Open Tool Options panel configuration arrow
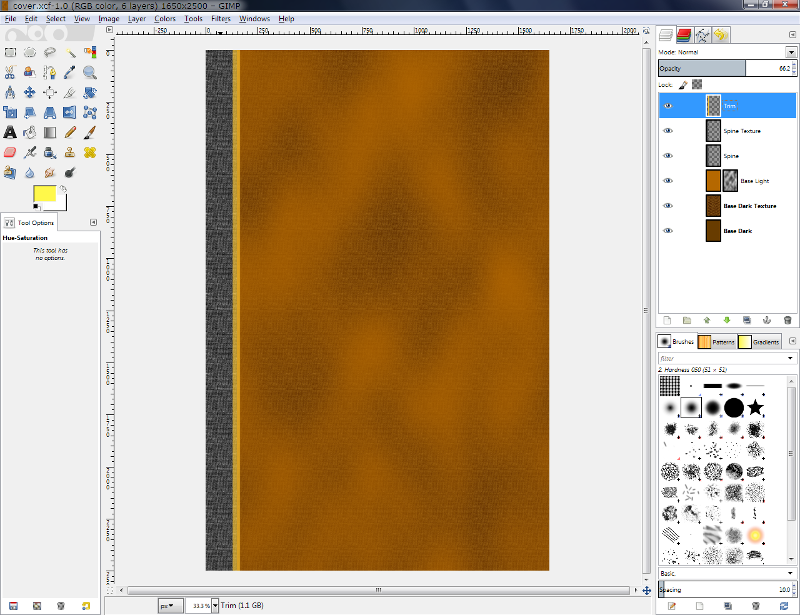 (93, 222)
